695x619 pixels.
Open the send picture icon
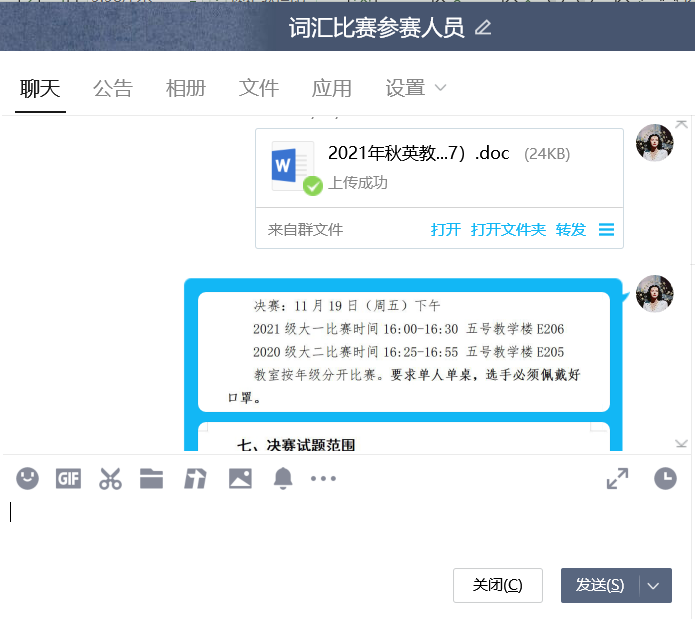tap(240, 479)
